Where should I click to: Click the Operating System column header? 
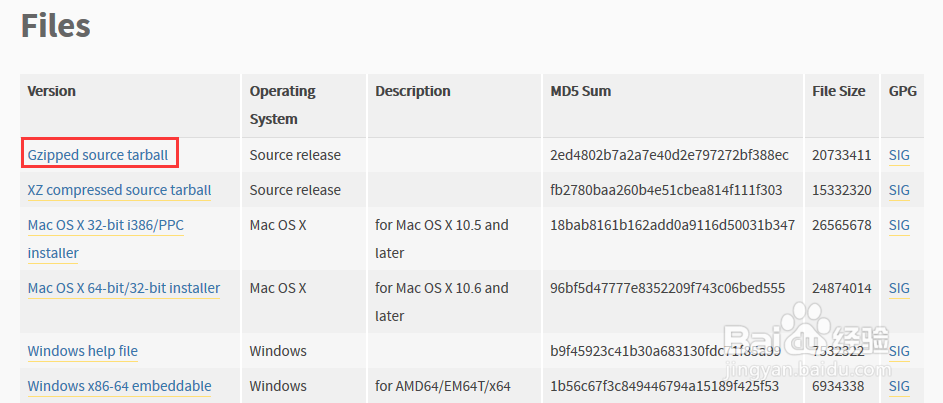tap(283, 105)
